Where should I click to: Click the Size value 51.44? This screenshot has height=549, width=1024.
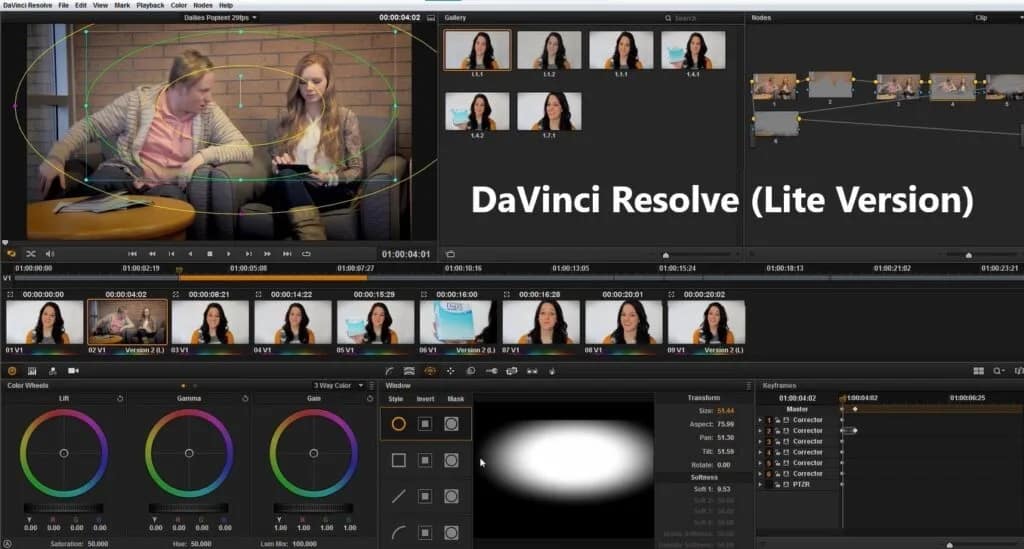(x=726, y=411)
